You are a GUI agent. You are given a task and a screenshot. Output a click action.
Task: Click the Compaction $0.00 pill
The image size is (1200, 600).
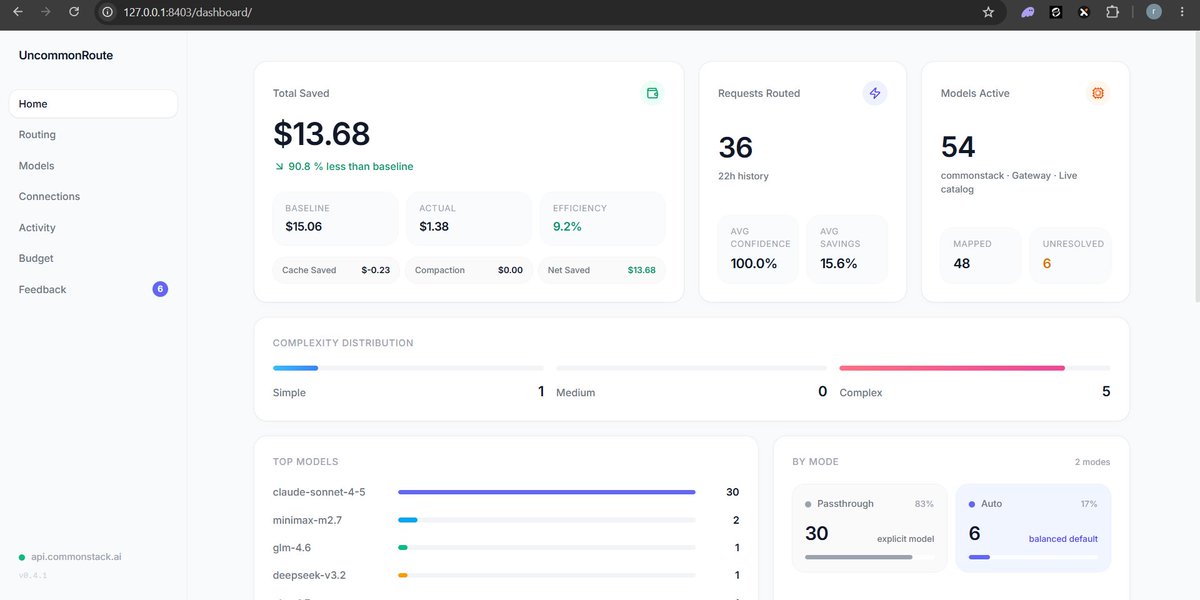[x=469, y=270]
